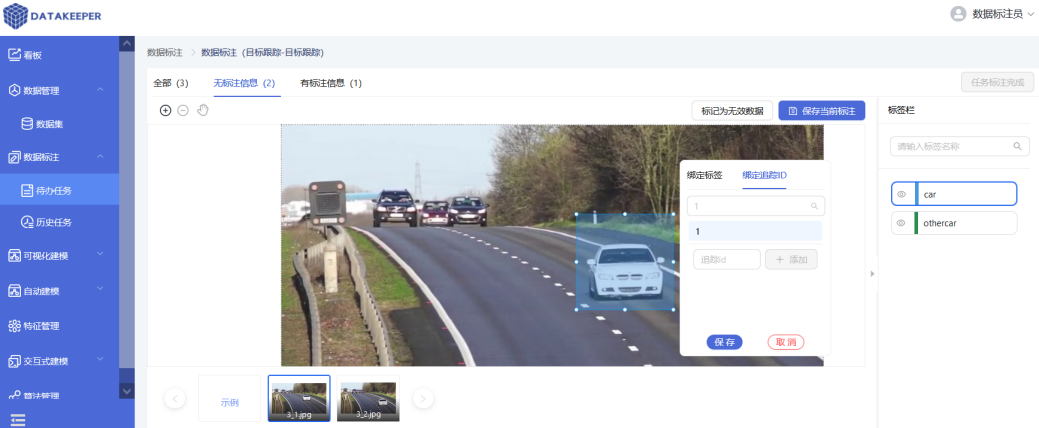
Task: Click the tracking ID search field
Action: pyautogui.click(x=756, y=206)
